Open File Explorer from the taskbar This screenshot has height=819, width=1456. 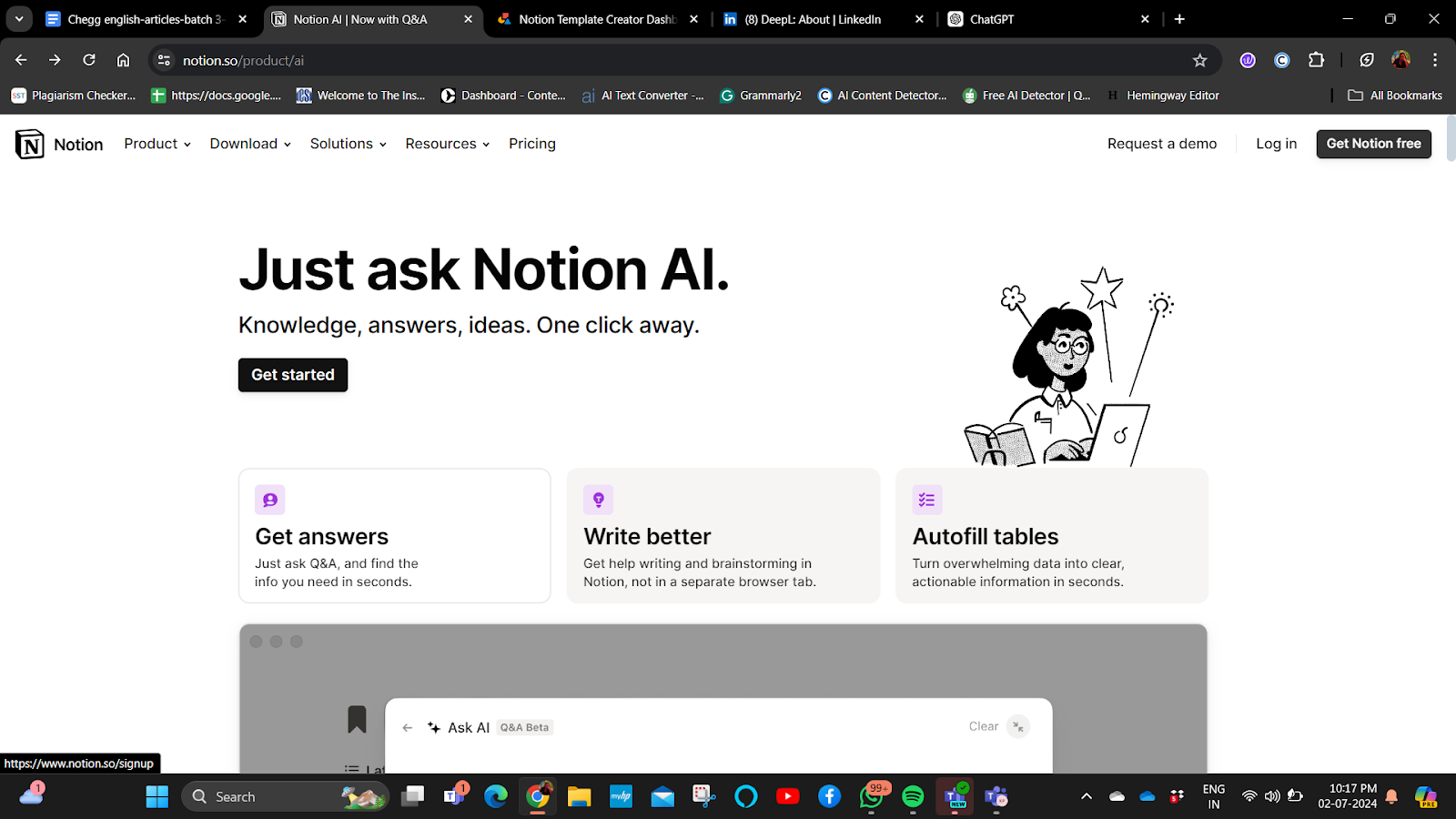579,797
